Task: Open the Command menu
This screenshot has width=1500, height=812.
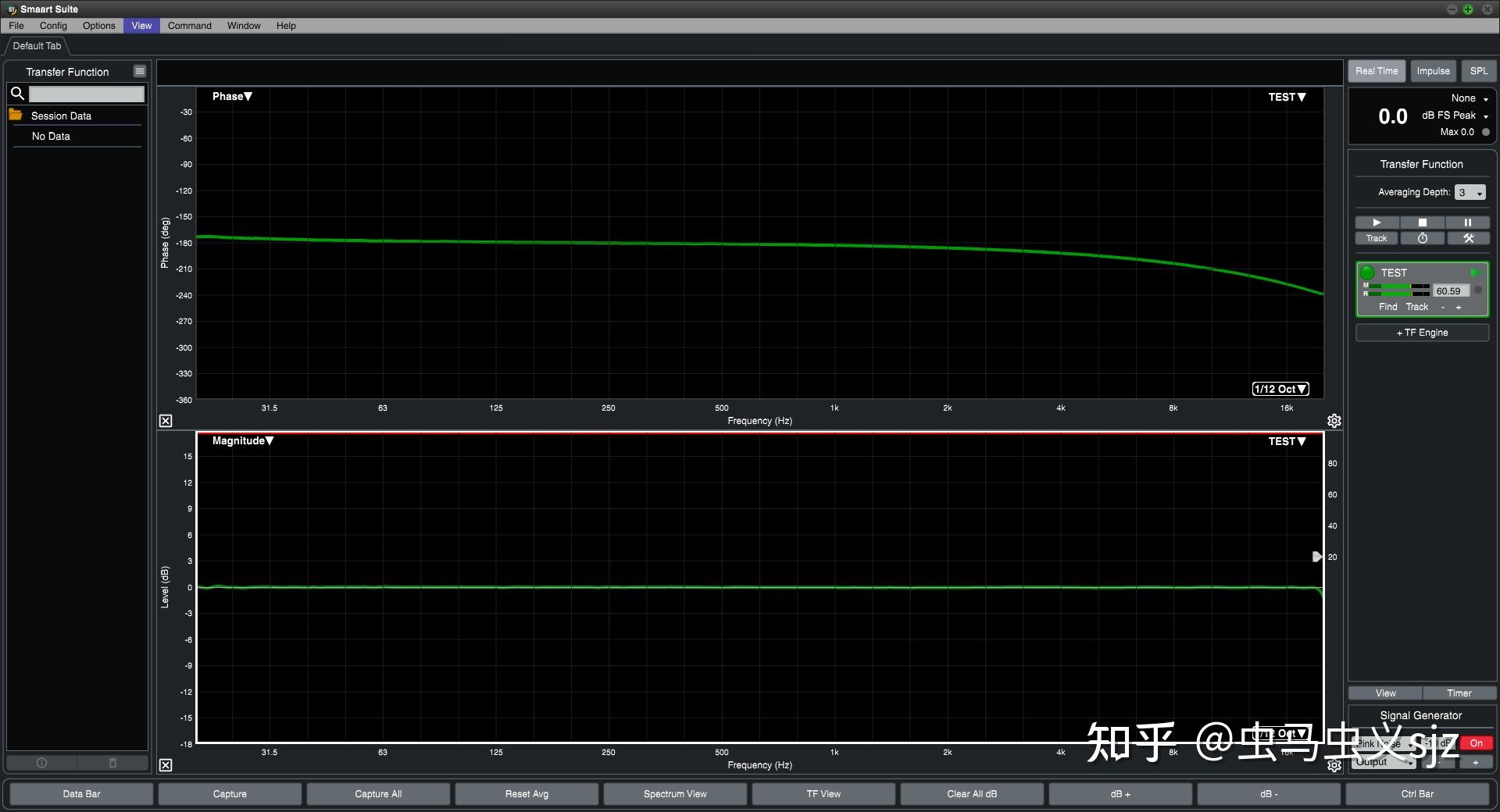Action: pos(189,25)
